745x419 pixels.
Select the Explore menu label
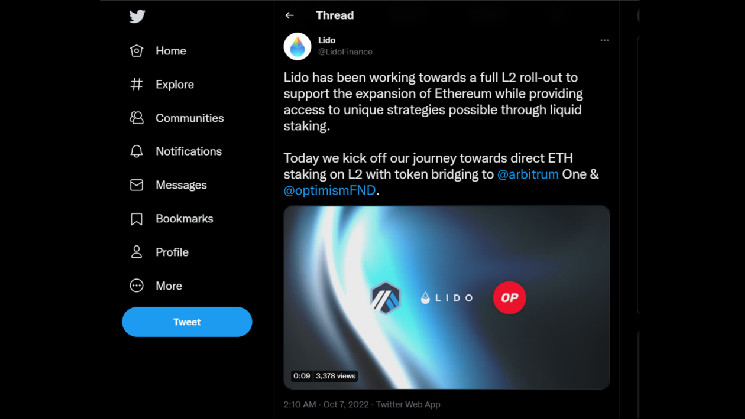[x=175, y=85]
